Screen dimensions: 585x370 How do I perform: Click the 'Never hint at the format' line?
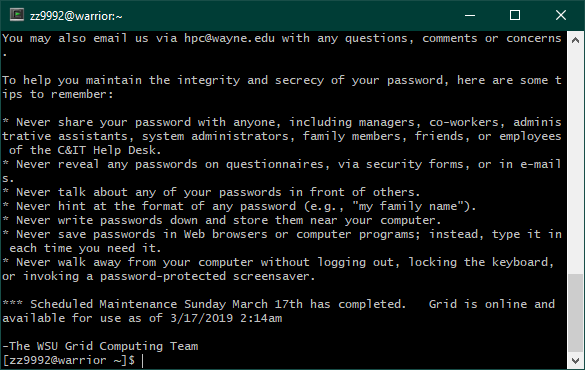239,206
